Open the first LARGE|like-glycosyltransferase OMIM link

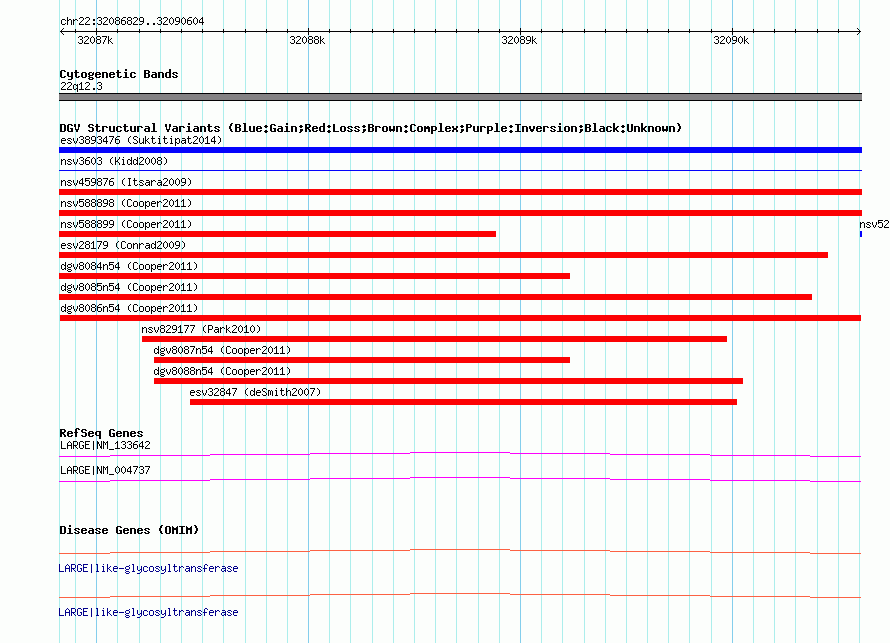pyautogui.click(x=148, y=568)
